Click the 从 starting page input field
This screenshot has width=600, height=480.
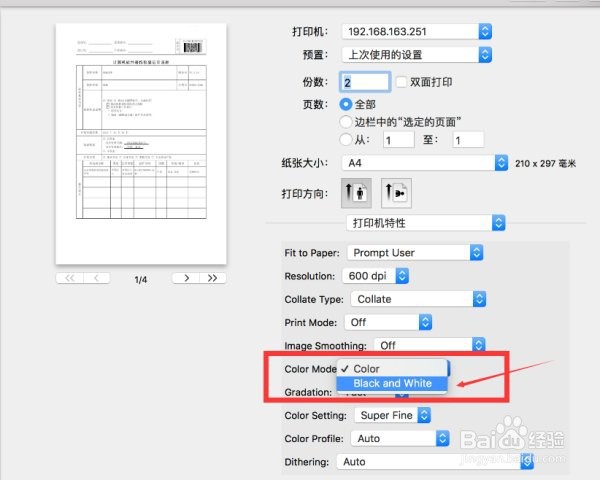click(x=399, y=140)
